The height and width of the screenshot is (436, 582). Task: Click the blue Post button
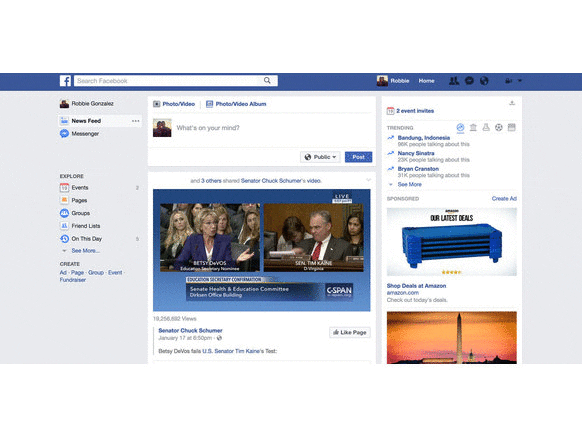[358, 157]
